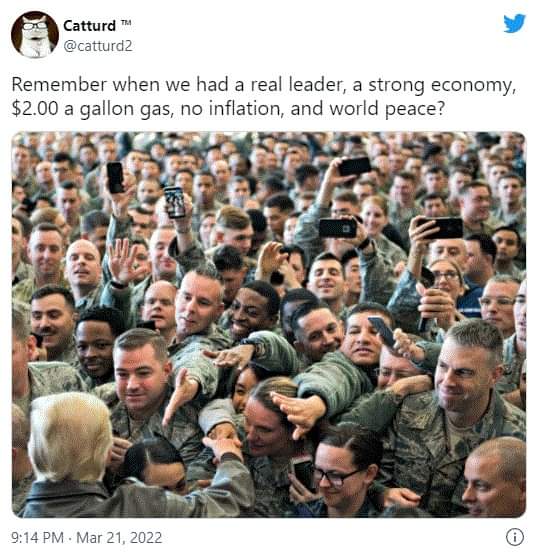Open the Catturd display name link

[89, 26]
